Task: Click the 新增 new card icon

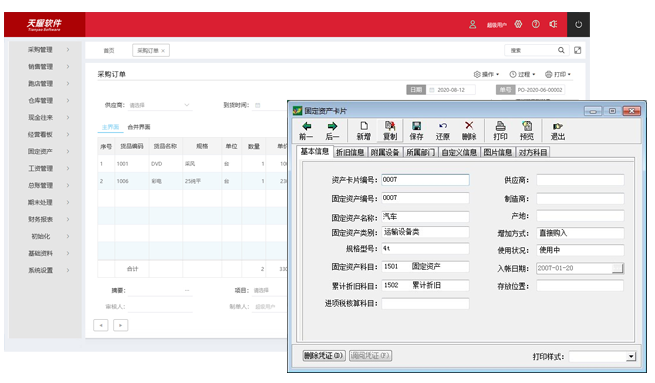Action: [x=364, y=126]
